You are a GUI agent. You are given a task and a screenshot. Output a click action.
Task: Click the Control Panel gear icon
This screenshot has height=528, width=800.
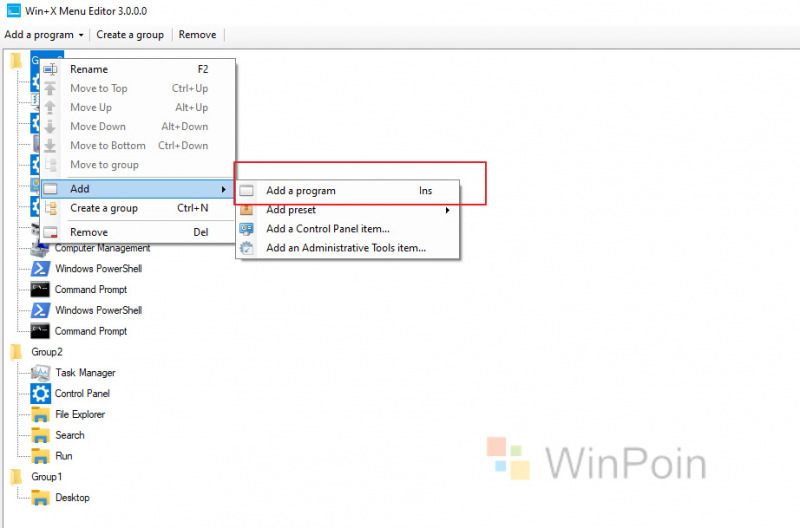pos(40,394)
